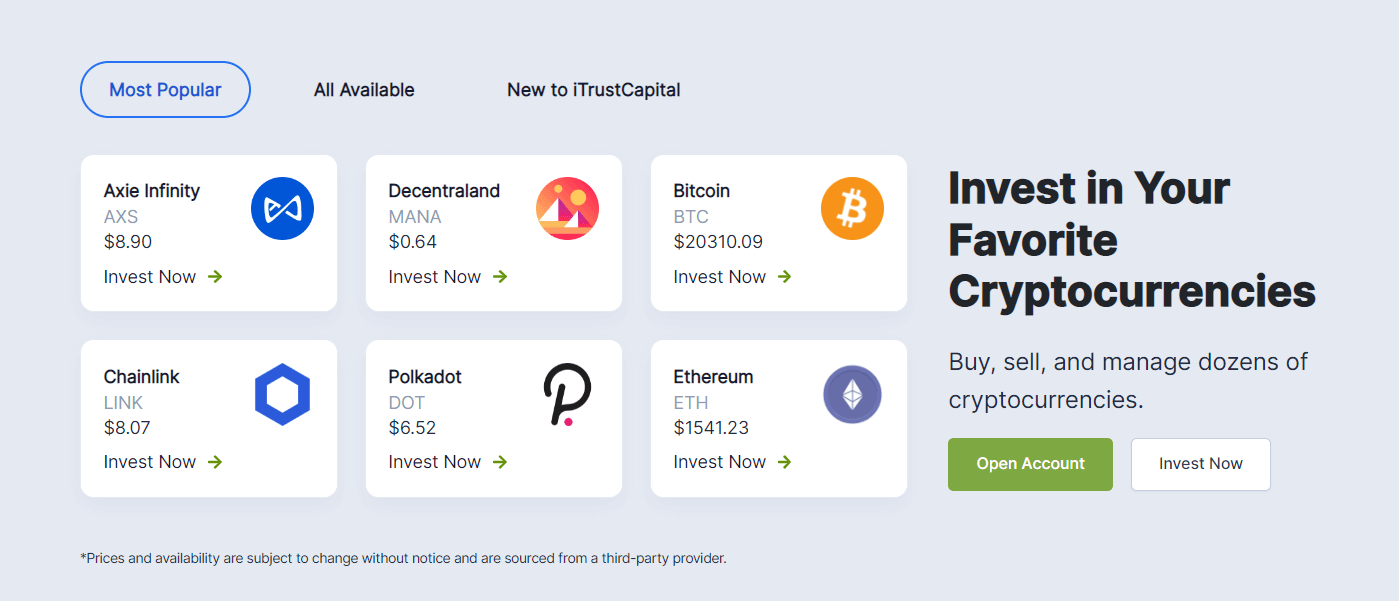Click the prices disclaimer text at the bottom

coord(403,558)
